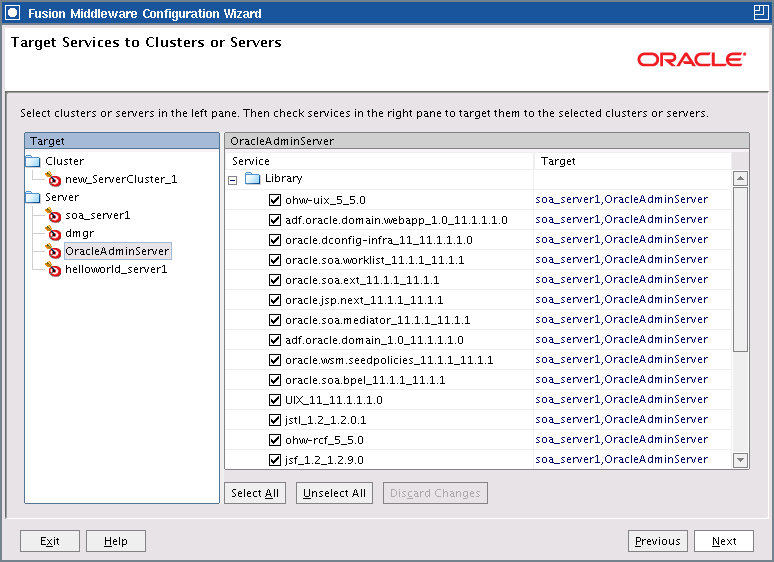Toggle oracle.soa.bpel_11.1.1_11.1.1 checkbox
The width and height of the screenshot is (774, 562).
275,380
